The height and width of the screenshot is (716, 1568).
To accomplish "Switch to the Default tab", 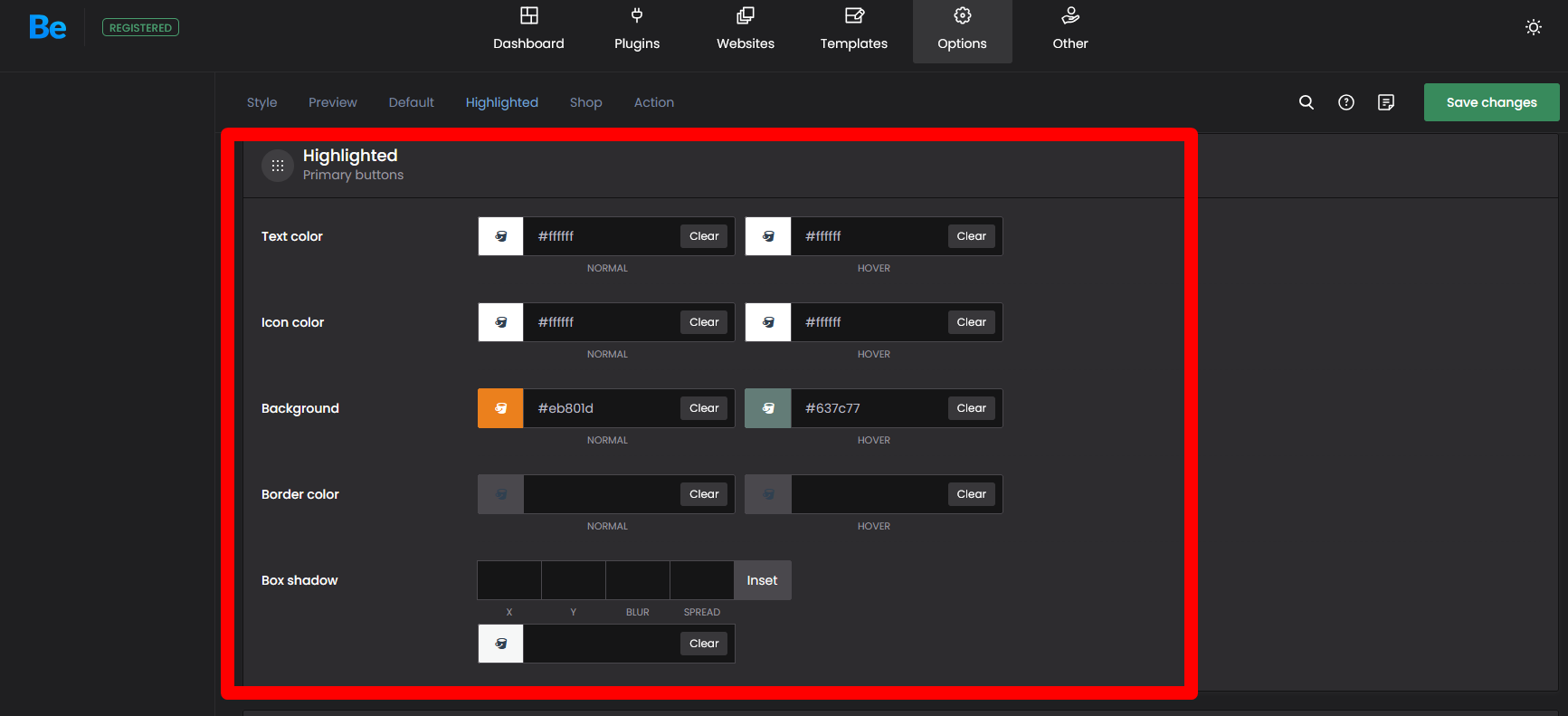I will click(411, 102).
